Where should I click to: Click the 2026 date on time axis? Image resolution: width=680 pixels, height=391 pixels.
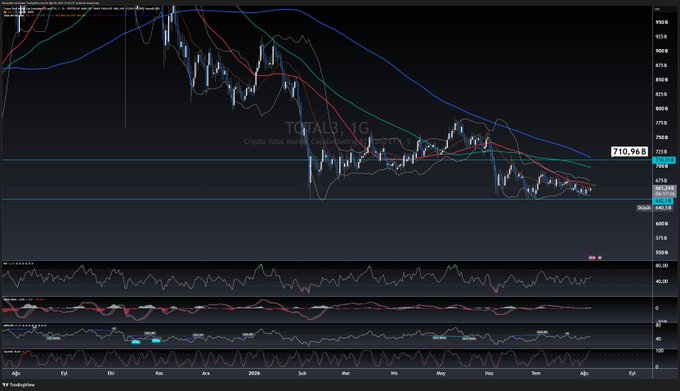(254, 373)
